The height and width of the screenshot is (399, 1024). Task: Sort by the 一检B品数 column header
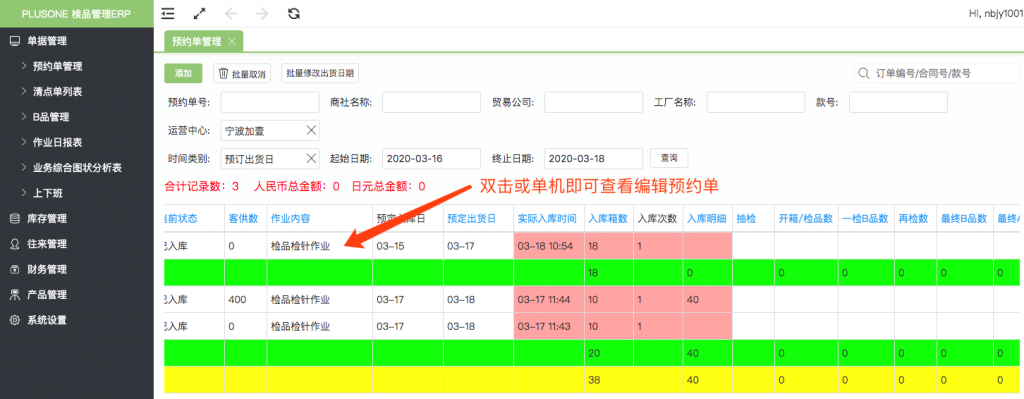(866, 219)
